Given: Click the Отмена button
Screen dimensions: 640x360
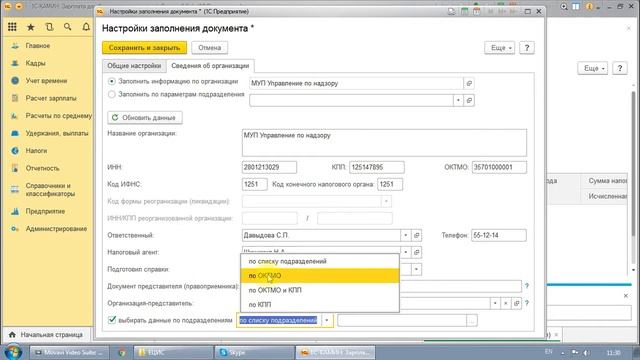Looking at the screenshot, I should tap(209, 48).
